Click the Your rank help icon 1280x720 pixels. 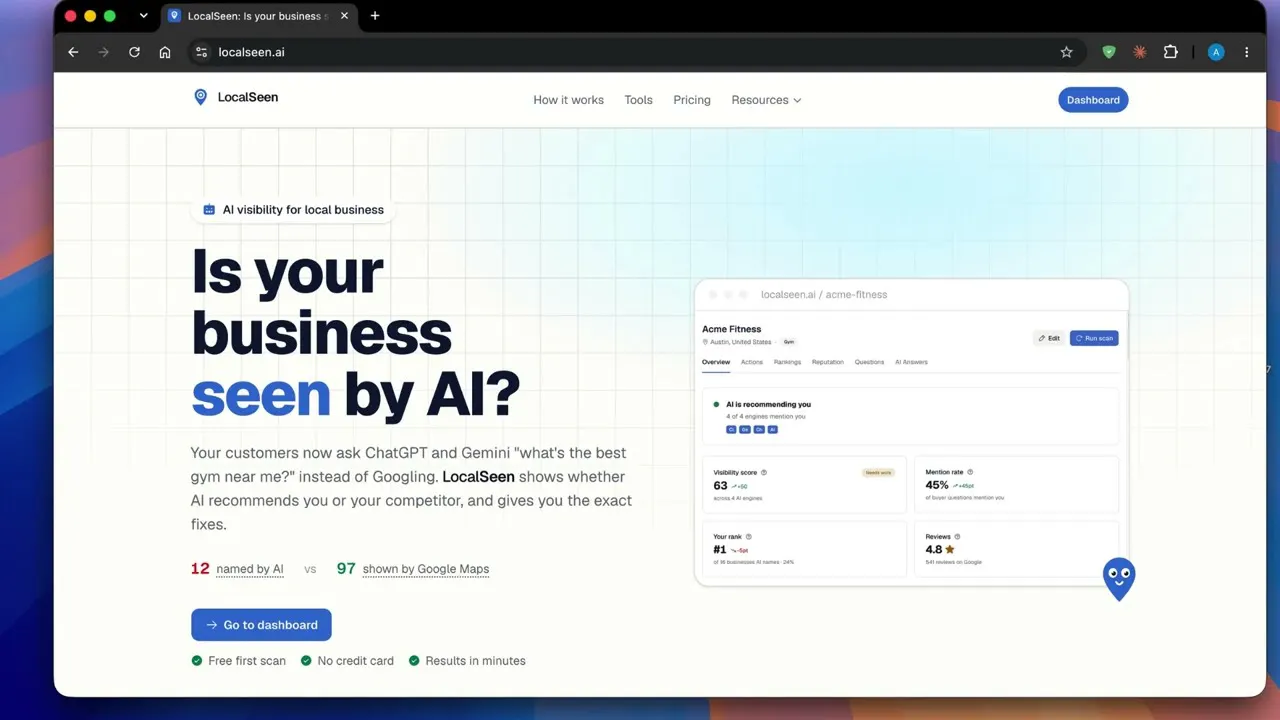coord(748,537)
